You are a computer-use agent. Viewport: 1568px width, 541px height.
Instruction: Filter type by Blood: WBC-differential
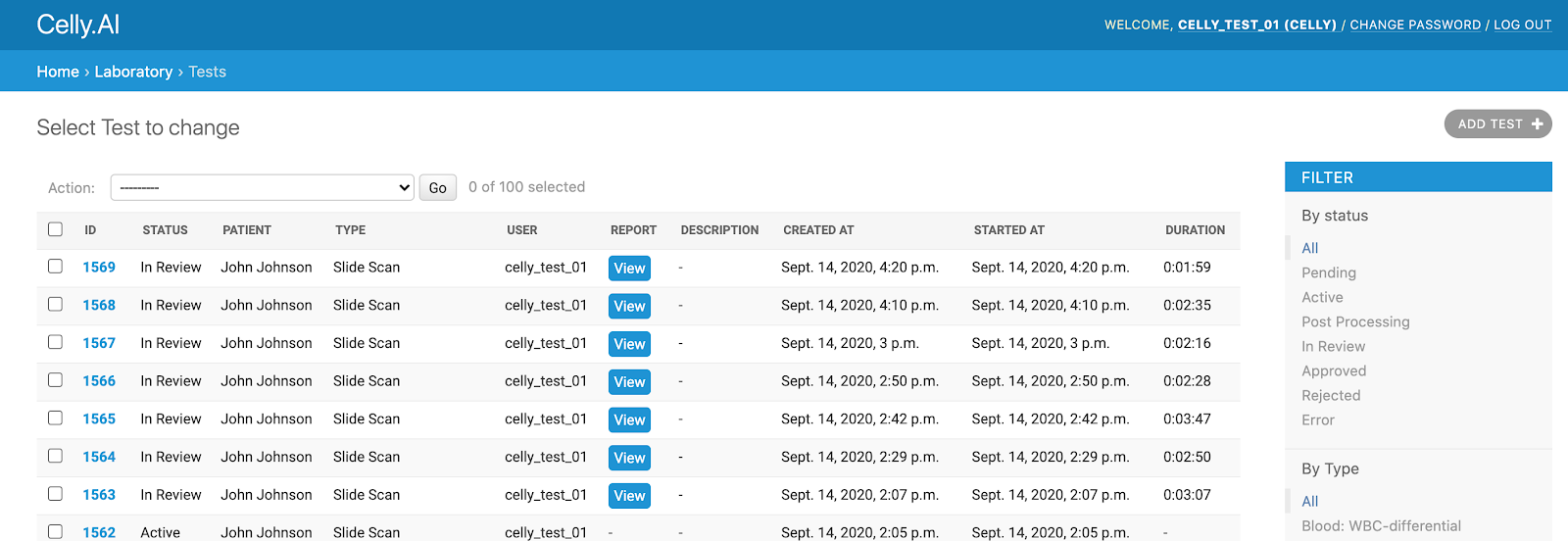[x=1381, y=525]
